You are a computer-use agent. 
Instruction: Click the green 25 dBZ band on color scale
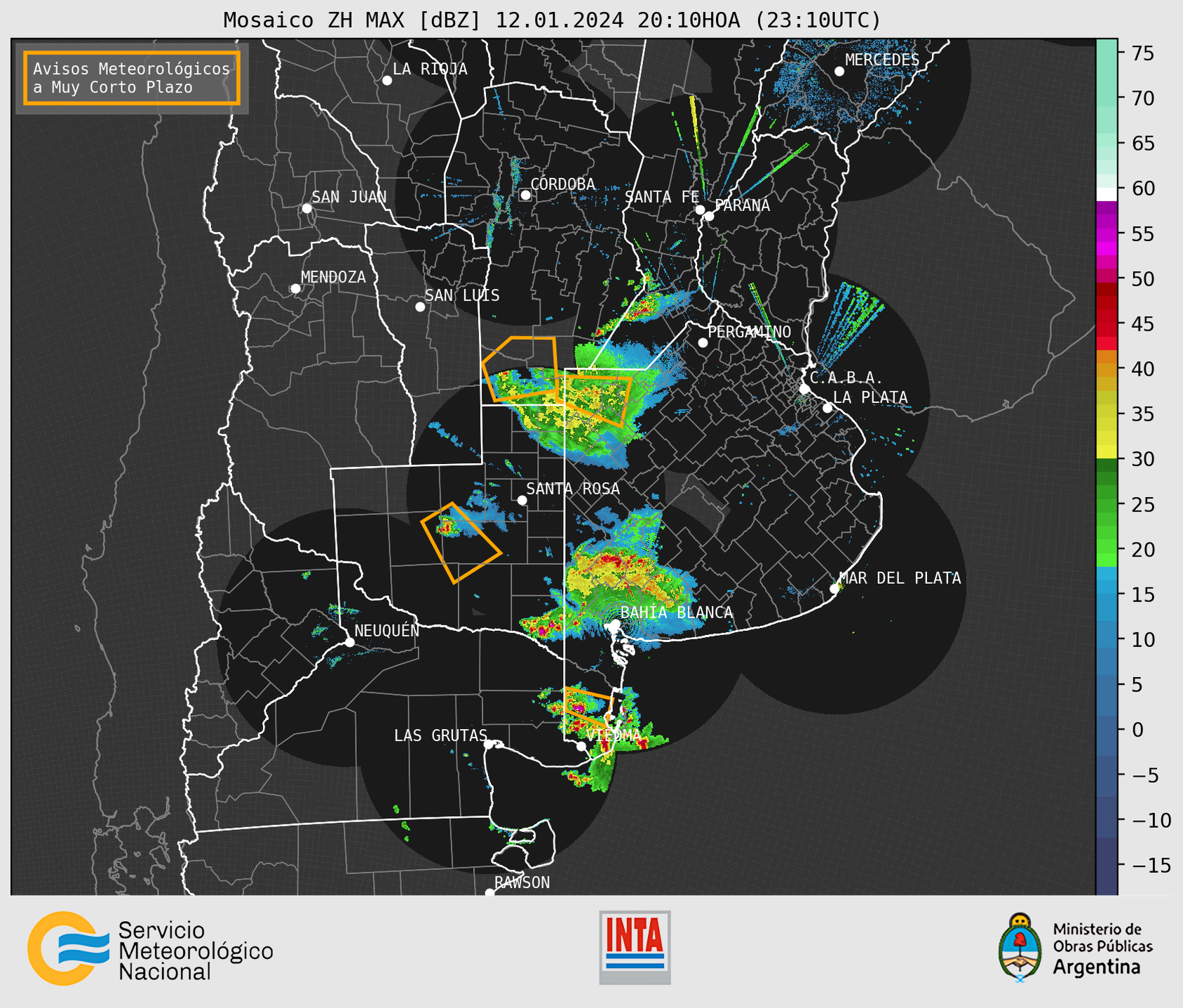point(1107,505)
